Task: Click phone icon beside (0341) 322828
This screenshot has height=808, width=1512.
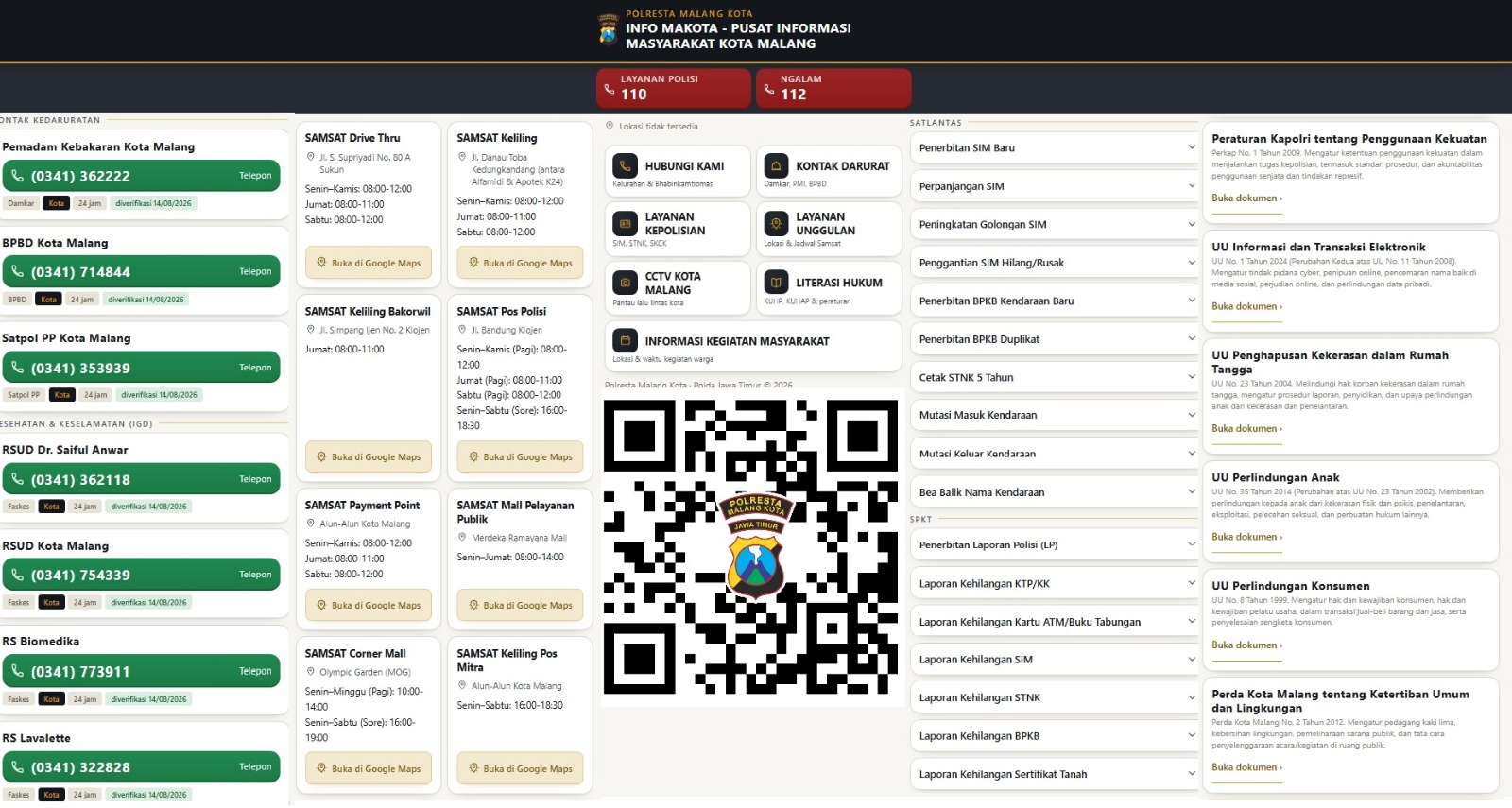Action: click(x=17, y=766)
